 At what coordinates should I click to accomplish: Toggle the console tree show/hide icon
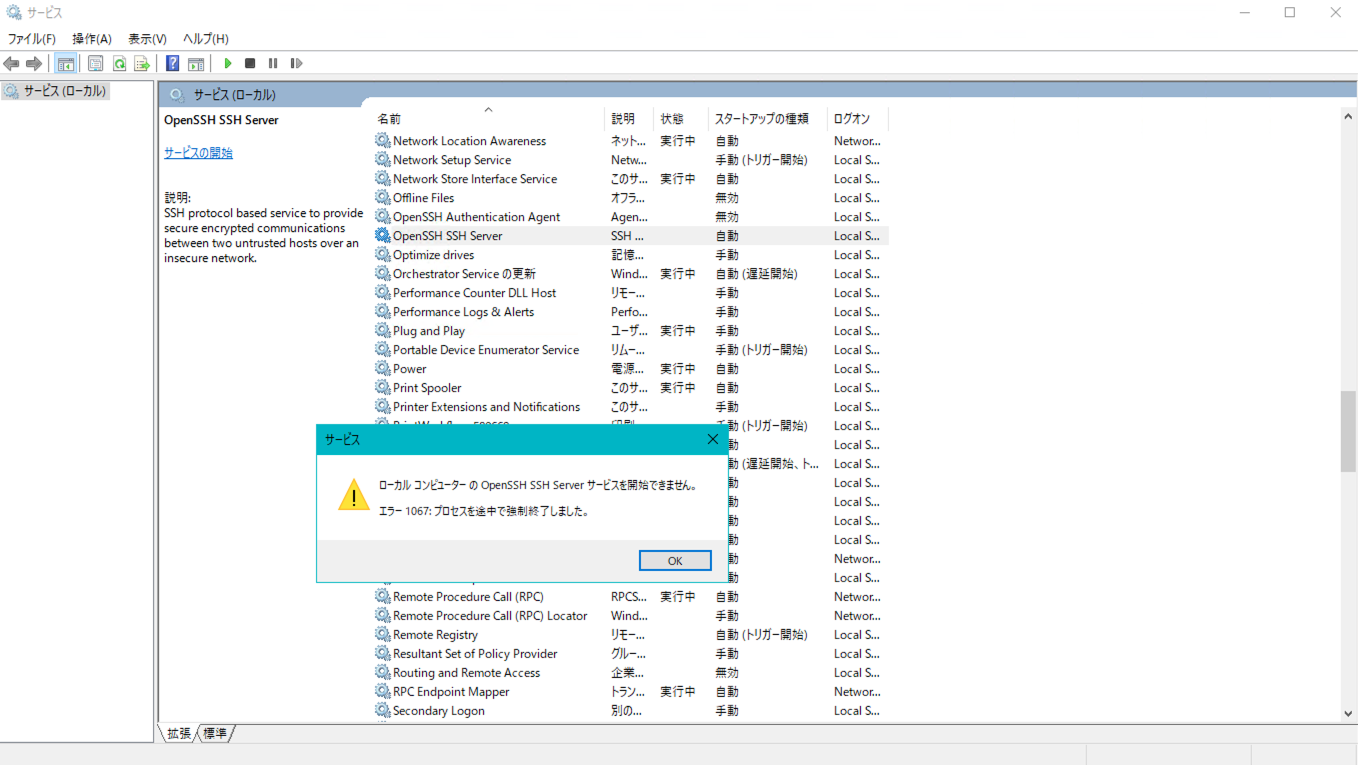[x=65, y=63]
